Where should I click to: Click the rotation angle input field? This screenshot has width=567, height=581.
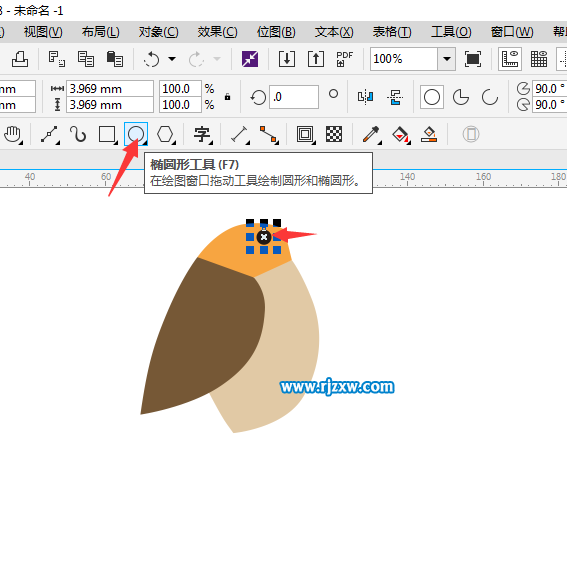[x=294, y=97]
